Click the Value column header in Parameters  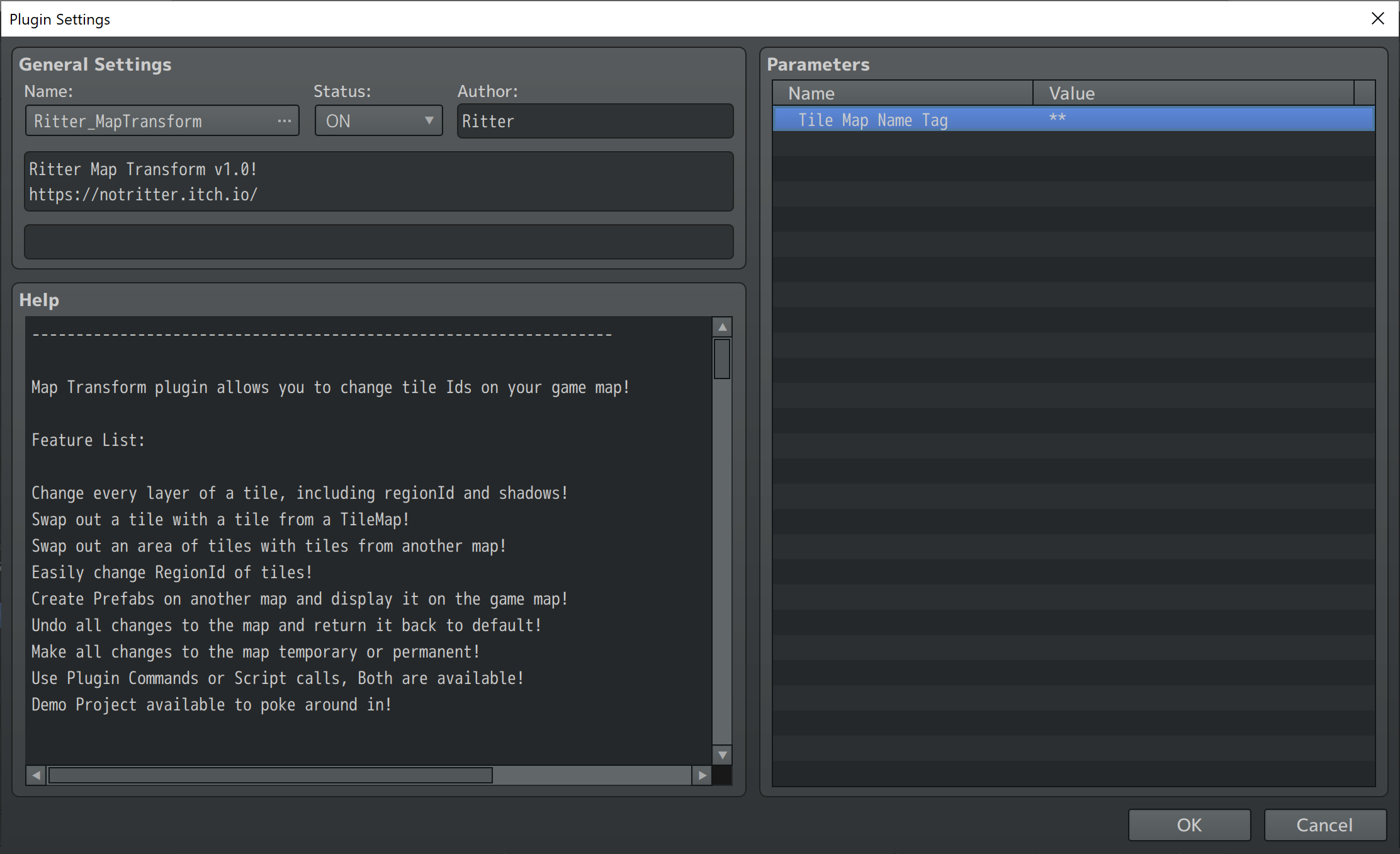click(1194, 93)
